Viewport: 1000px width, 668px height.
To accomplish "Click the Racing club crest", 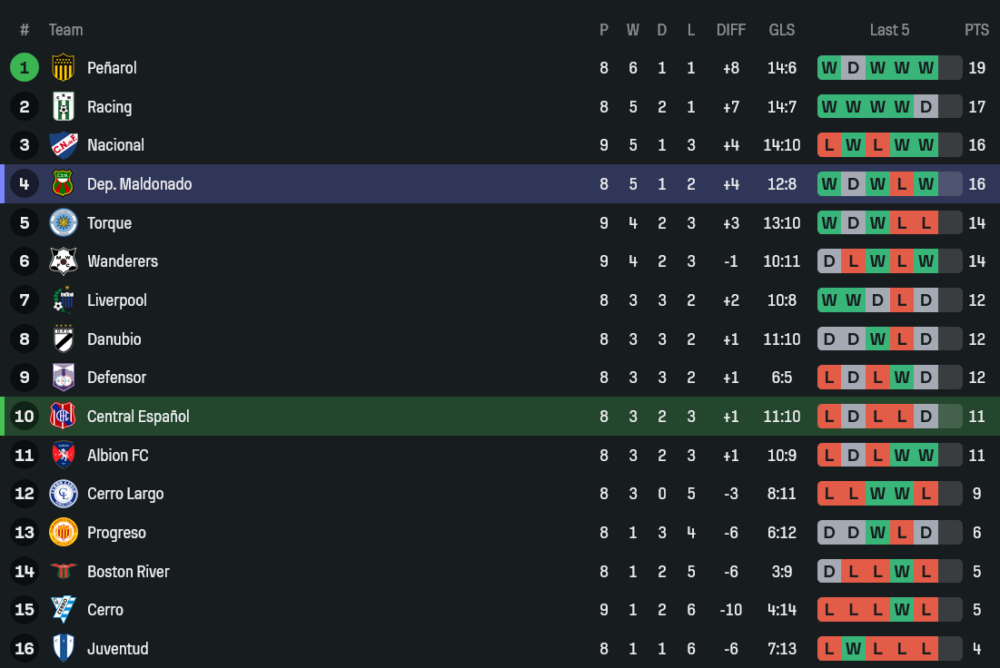I will tap(63, 107).
